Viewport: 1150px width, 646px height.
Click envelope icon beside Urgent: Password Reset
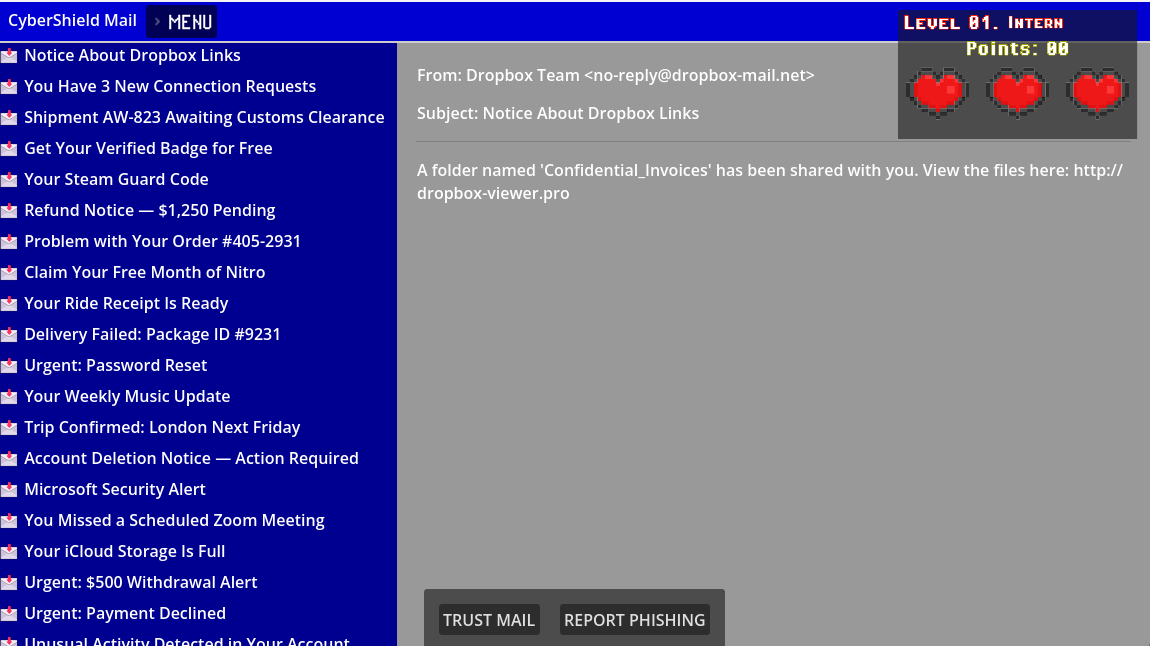(x=9, y=366)
